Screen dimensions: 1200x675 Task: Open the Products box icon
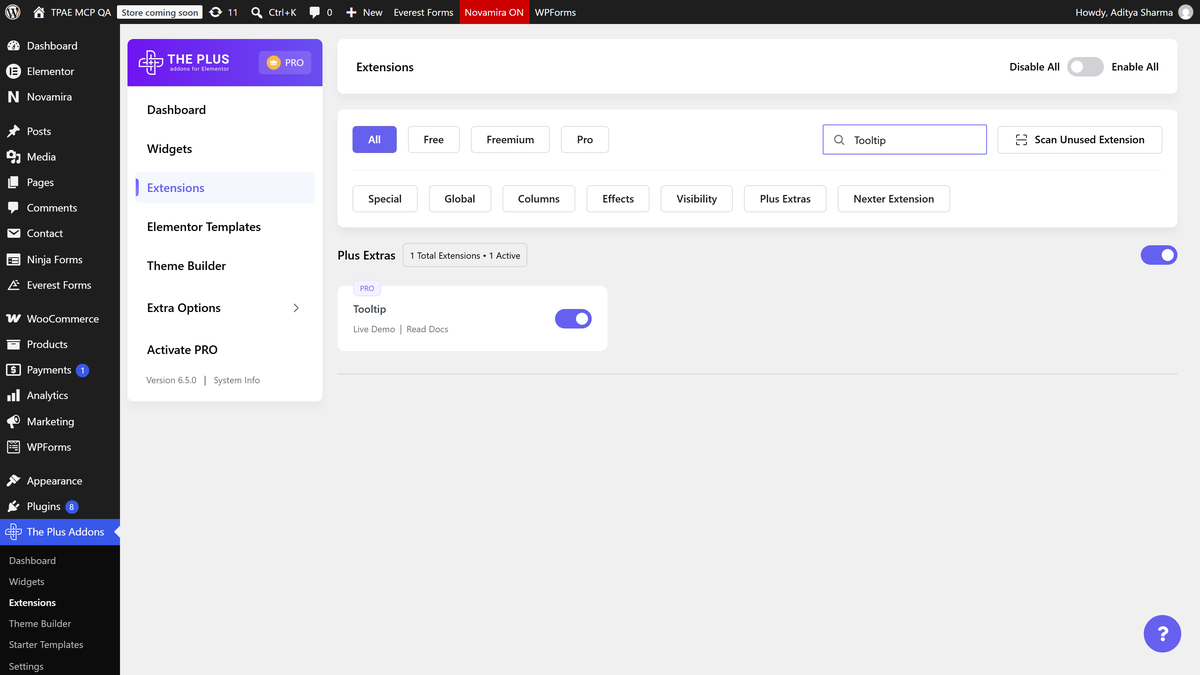(14, 344)
